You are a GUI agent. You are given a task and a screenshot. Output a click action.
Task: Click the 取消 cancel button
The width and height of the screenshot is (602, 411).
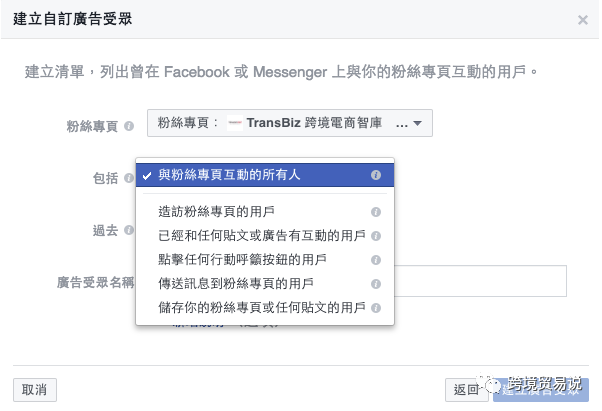pos(35,390)
